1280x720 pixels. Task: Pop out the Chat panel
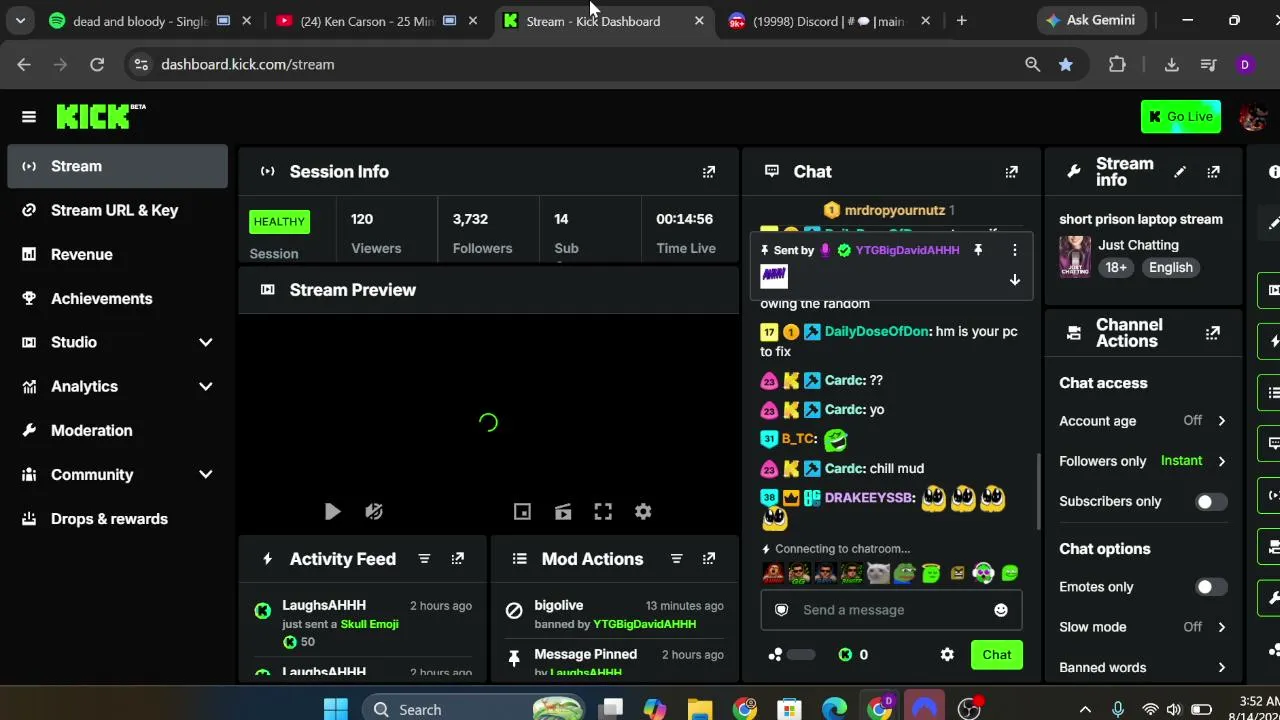point(1012,172)
